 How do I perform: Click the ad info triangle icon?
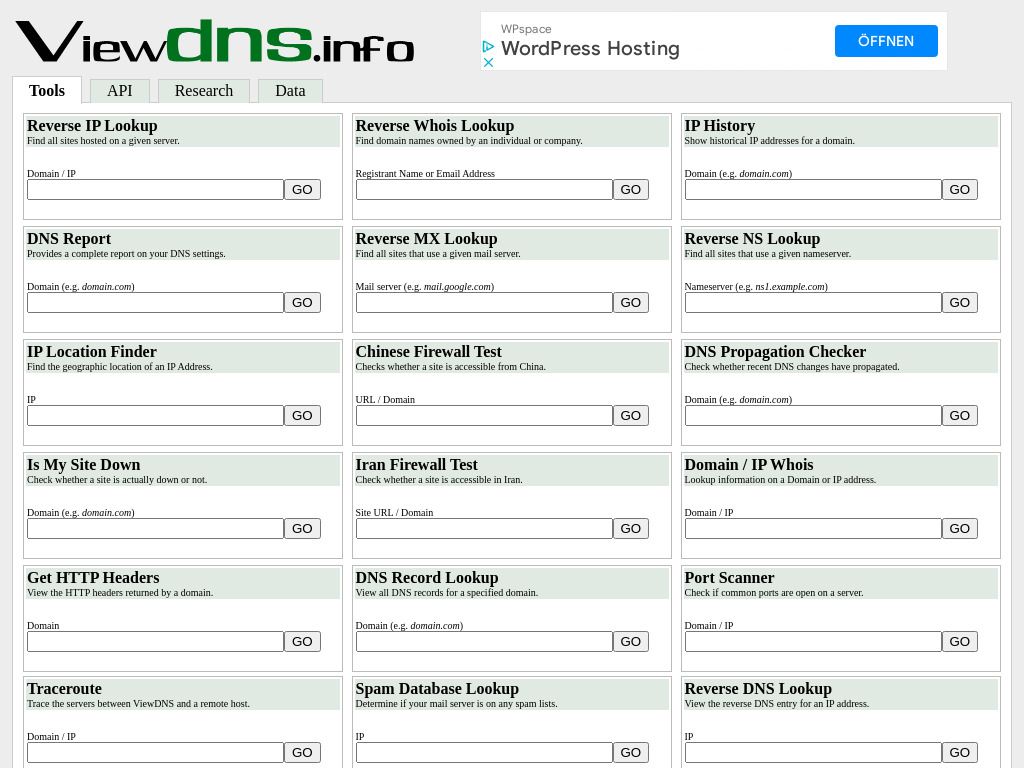click(488, 46)
